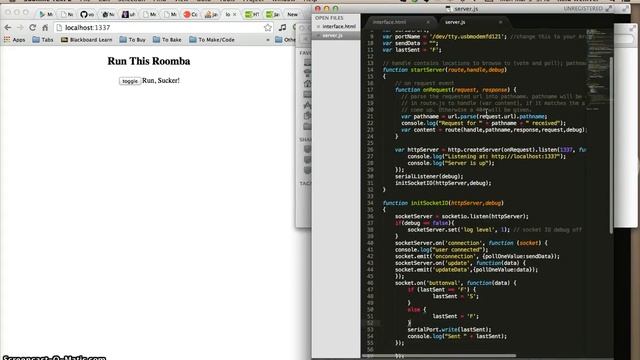Reload the localhost:1337 page
640x360 pixels.
(33, 27)
